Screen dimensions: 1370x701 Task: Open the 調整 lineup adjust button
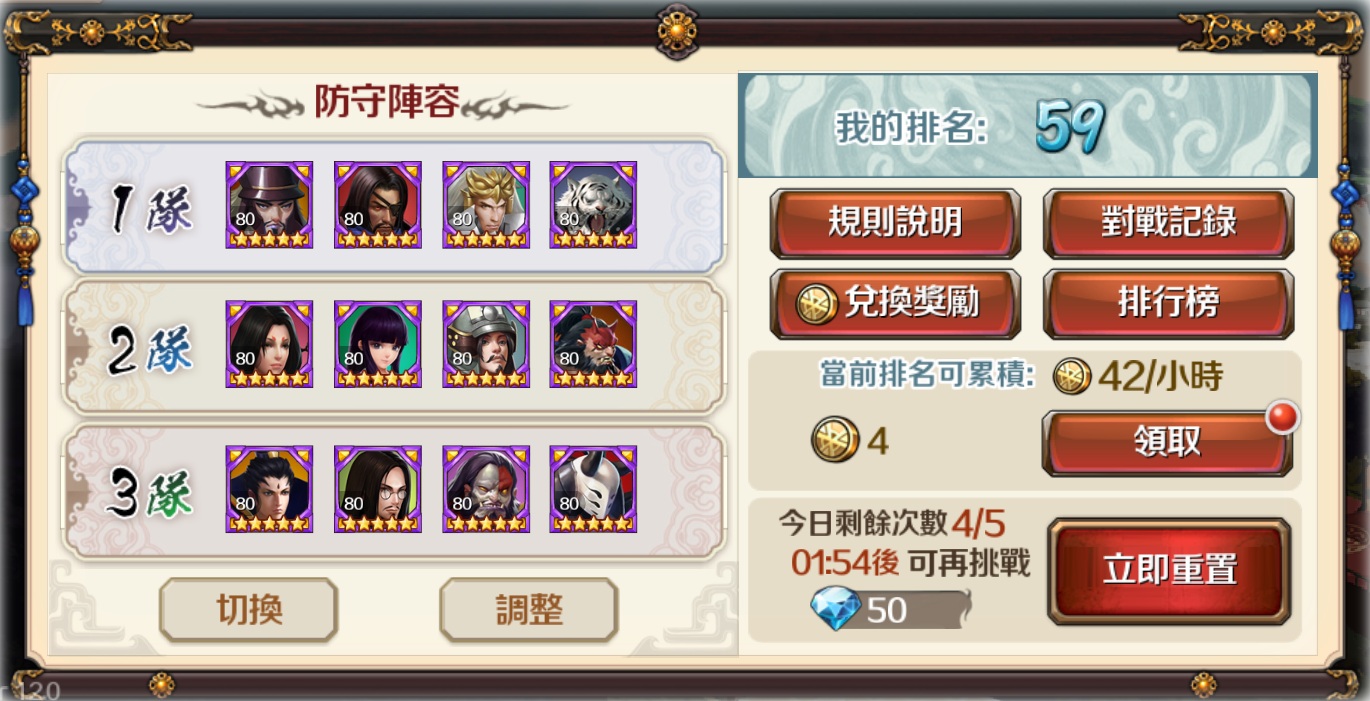point(529,610)
